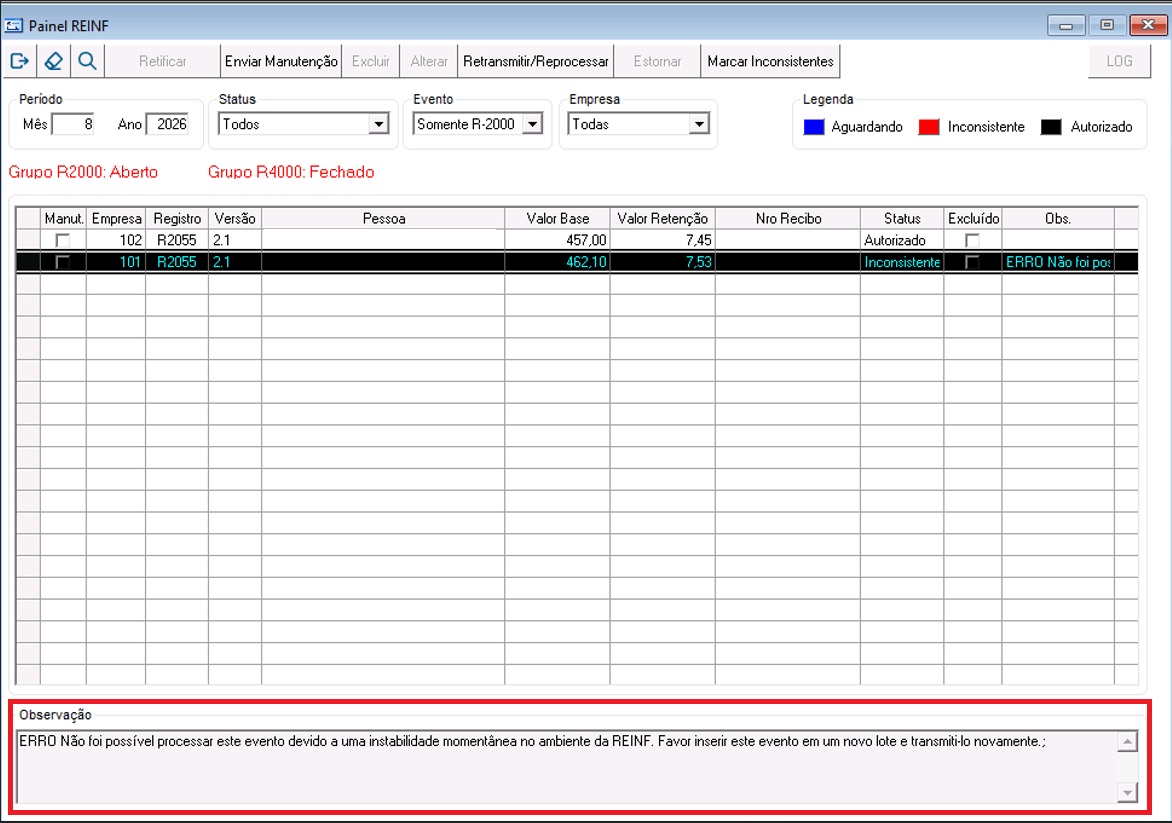Click the 7,45 Valor Retenção cell
1172x823 pixels.
(x=662, y=241)
